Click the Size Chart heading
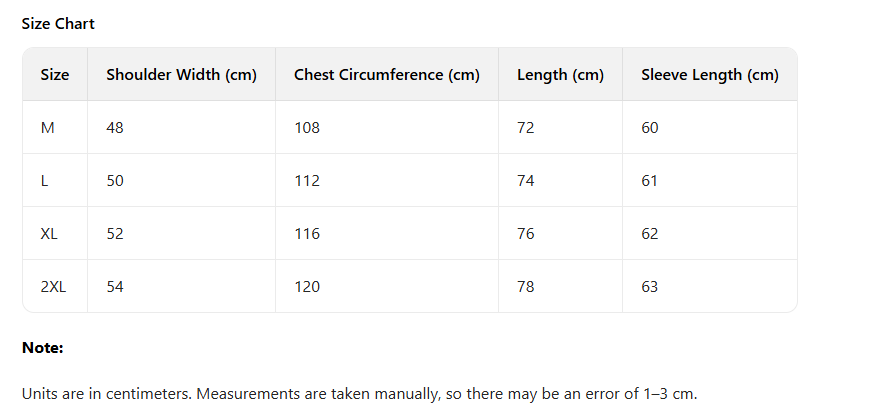This screenshot has height=419, width=889. click(58, 24)
